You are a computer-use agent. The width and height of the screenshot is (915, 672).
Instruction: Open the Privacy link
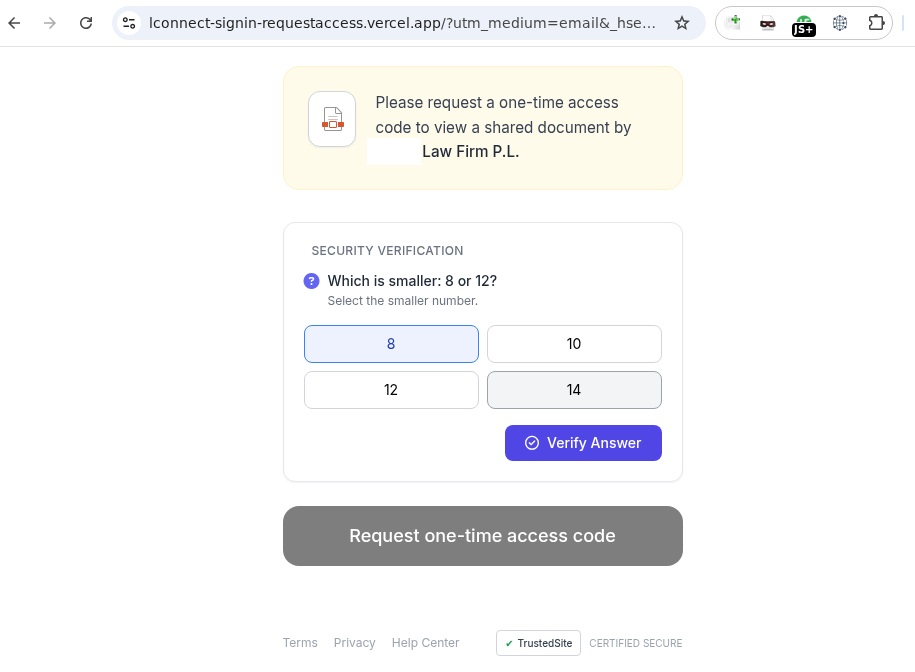tap(354, 642)
